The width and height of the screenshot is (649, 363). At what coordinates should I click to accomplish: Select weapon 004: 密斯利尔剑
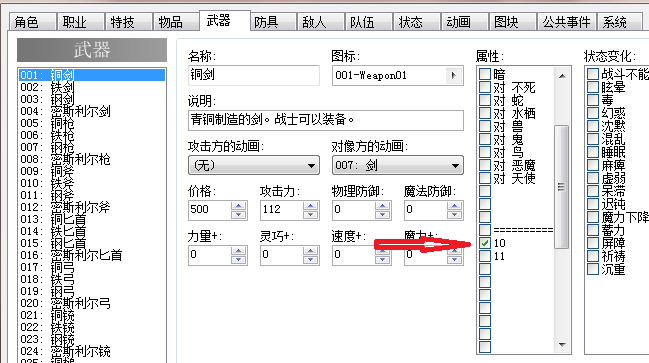pyautogui.click(x=91, y=111)
